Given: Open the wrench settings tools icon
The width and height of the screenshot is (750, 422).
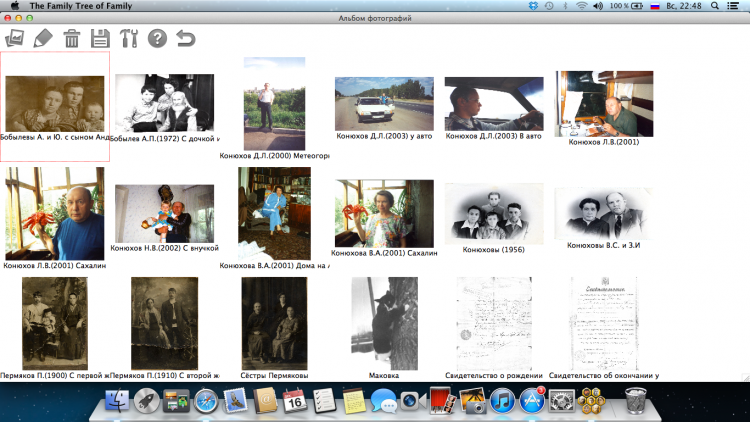Looking at the screenshot, I should coord(129,38).
